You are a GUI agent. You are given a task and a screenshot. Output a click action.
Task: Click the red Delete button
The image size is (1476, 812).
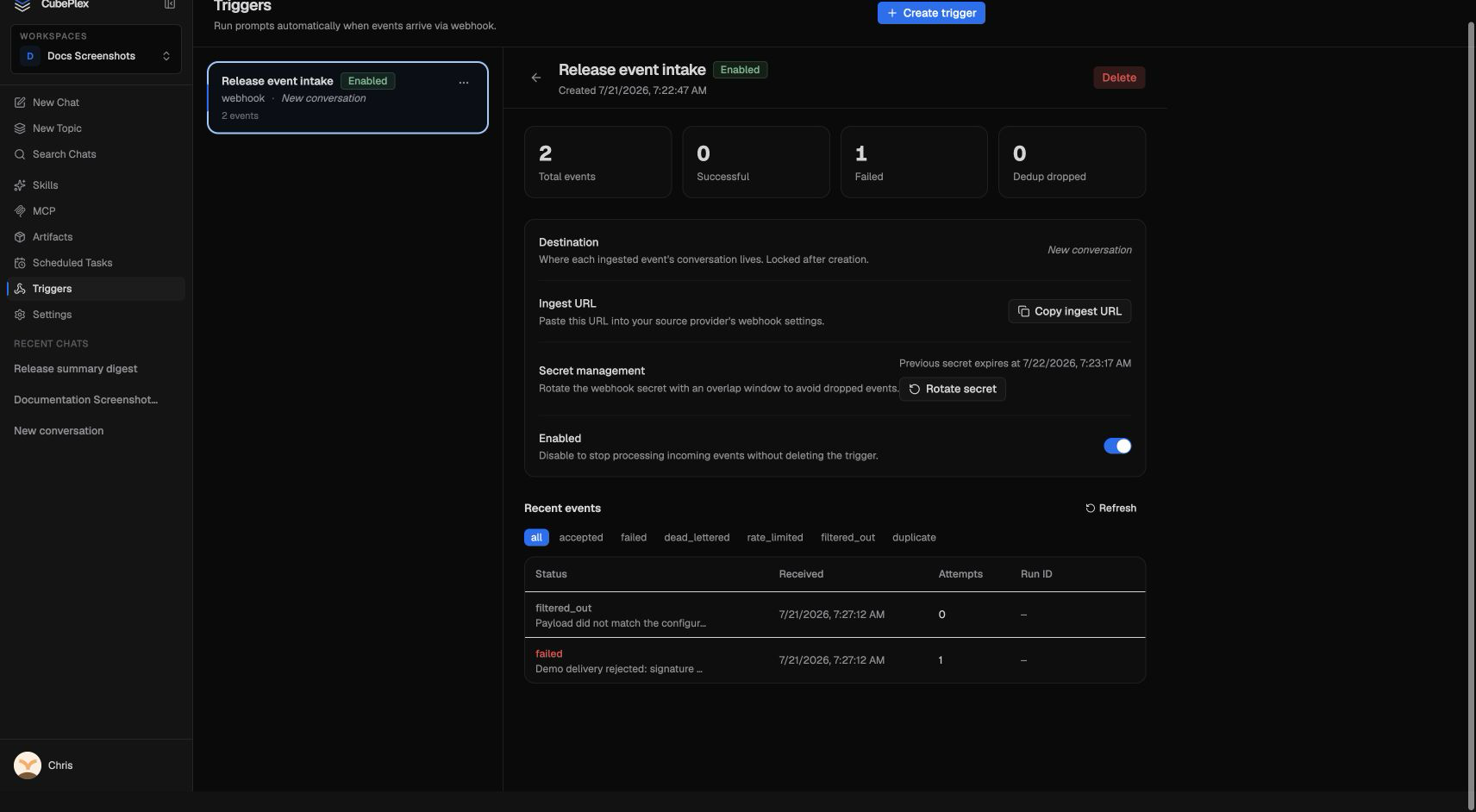pos(1119,78)
